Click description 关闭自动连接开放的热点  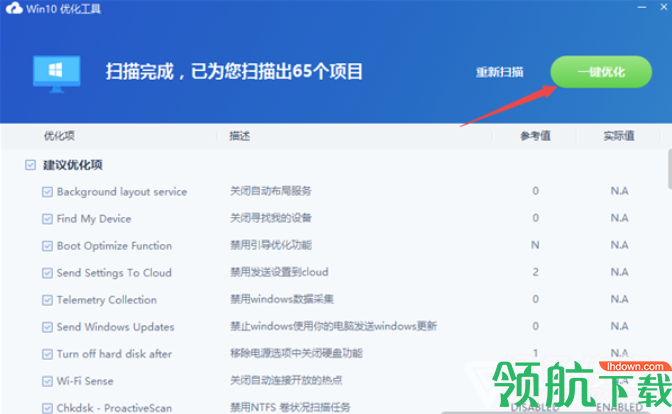click(286, 380)
